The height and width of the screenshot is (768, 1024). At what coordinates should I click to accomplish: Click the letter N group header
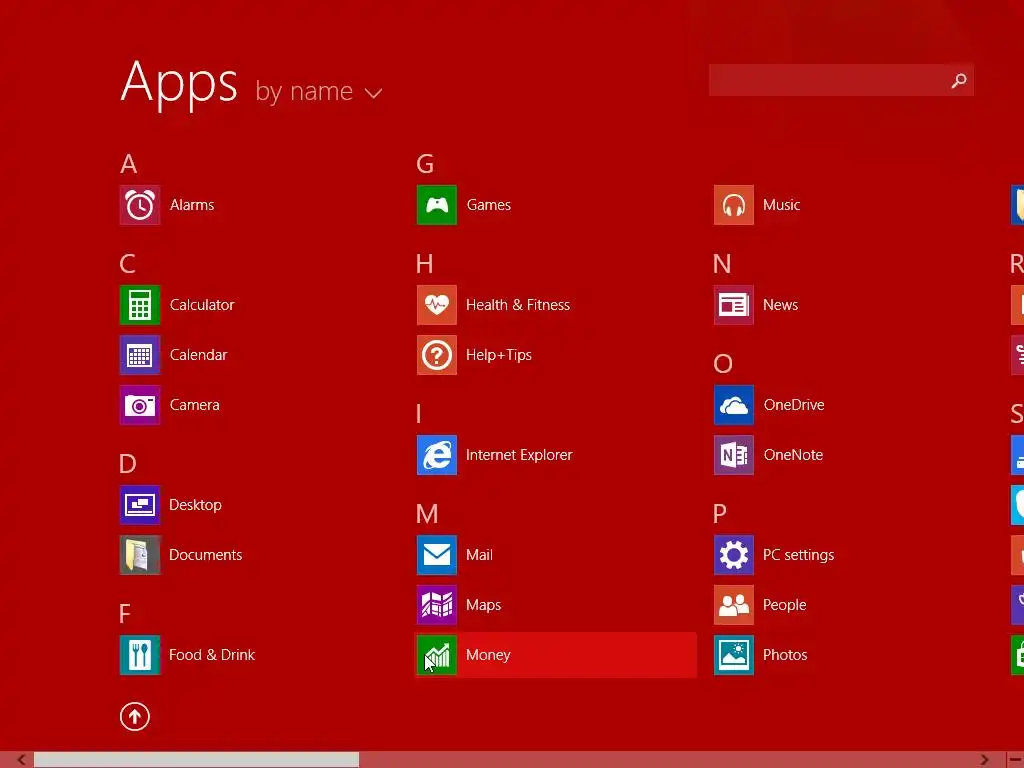tap(722, 264)
